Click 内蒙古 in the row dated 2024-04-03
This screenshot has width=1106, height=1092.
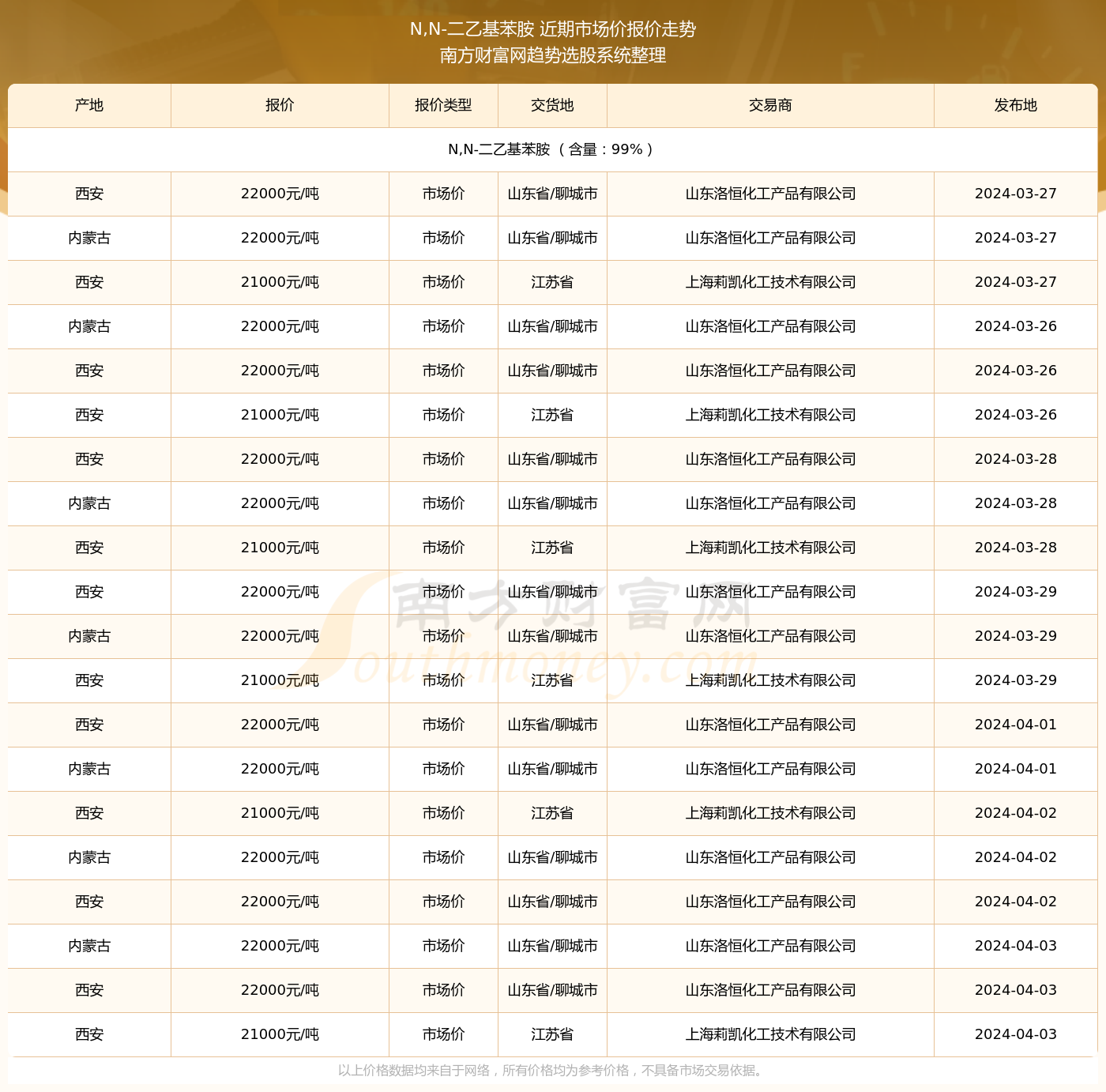tap(89, 946)
